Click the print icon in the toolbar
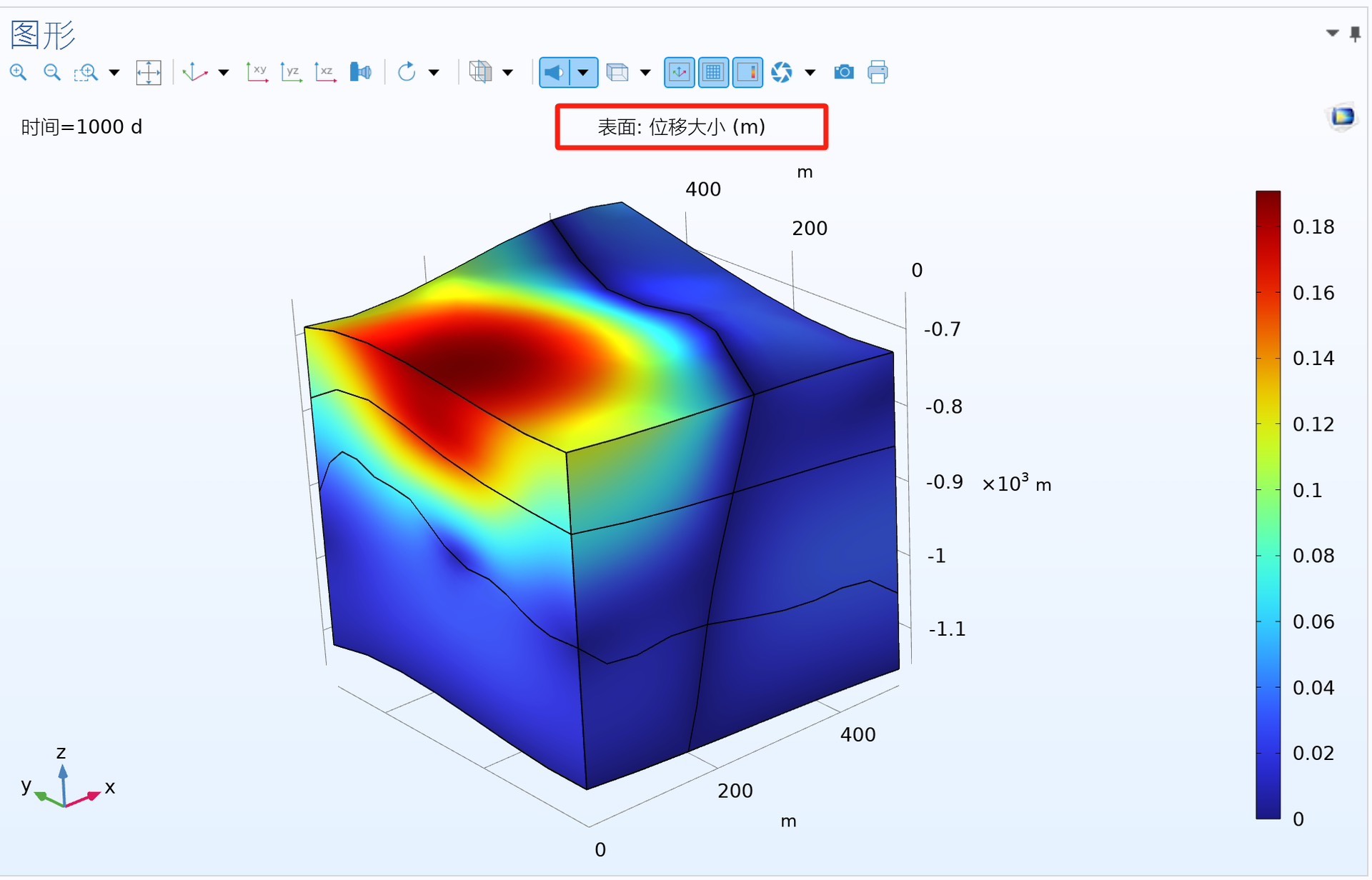 pos(878,72)
